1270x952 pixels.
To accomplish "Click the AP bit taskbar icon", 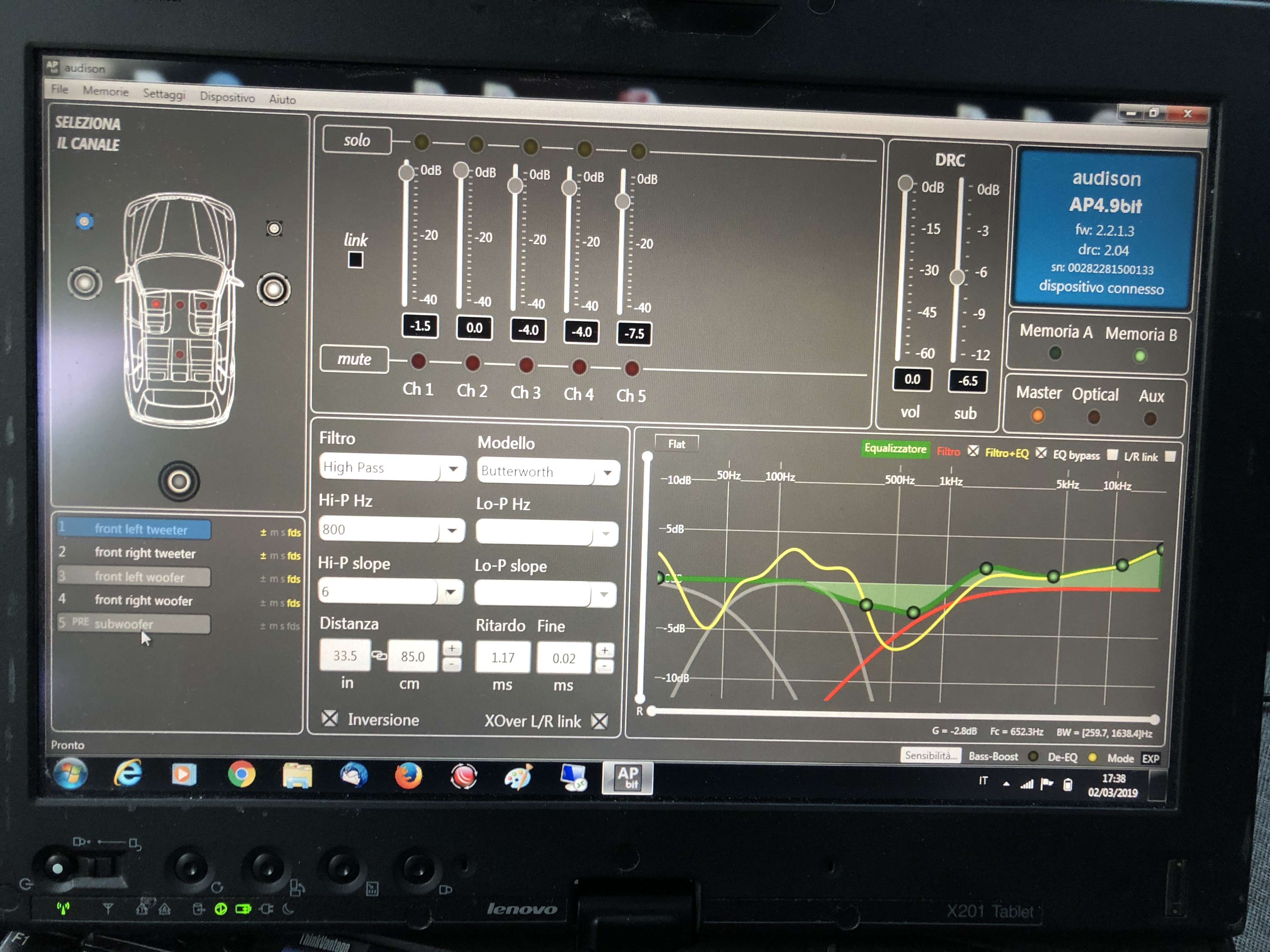I will pyautogui.click(x=627, y=779).
